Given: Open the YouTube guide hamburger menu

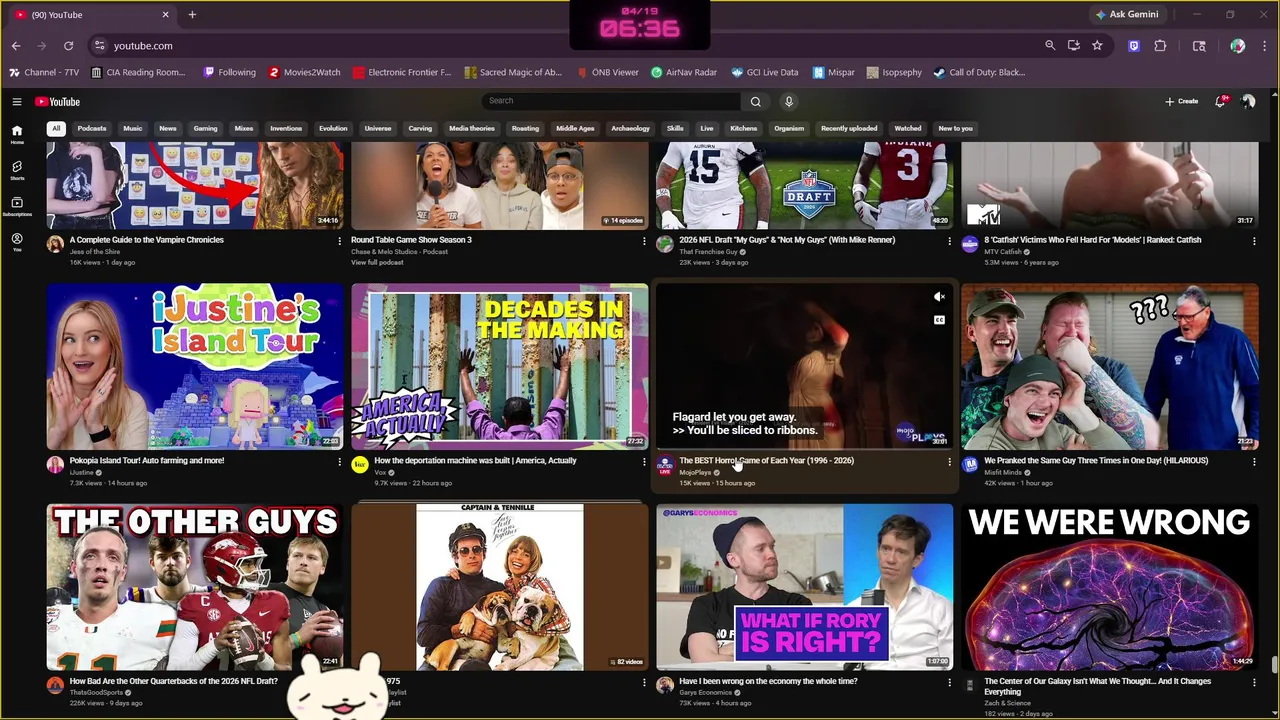Looking at the screenshot, I should (17, 101).
